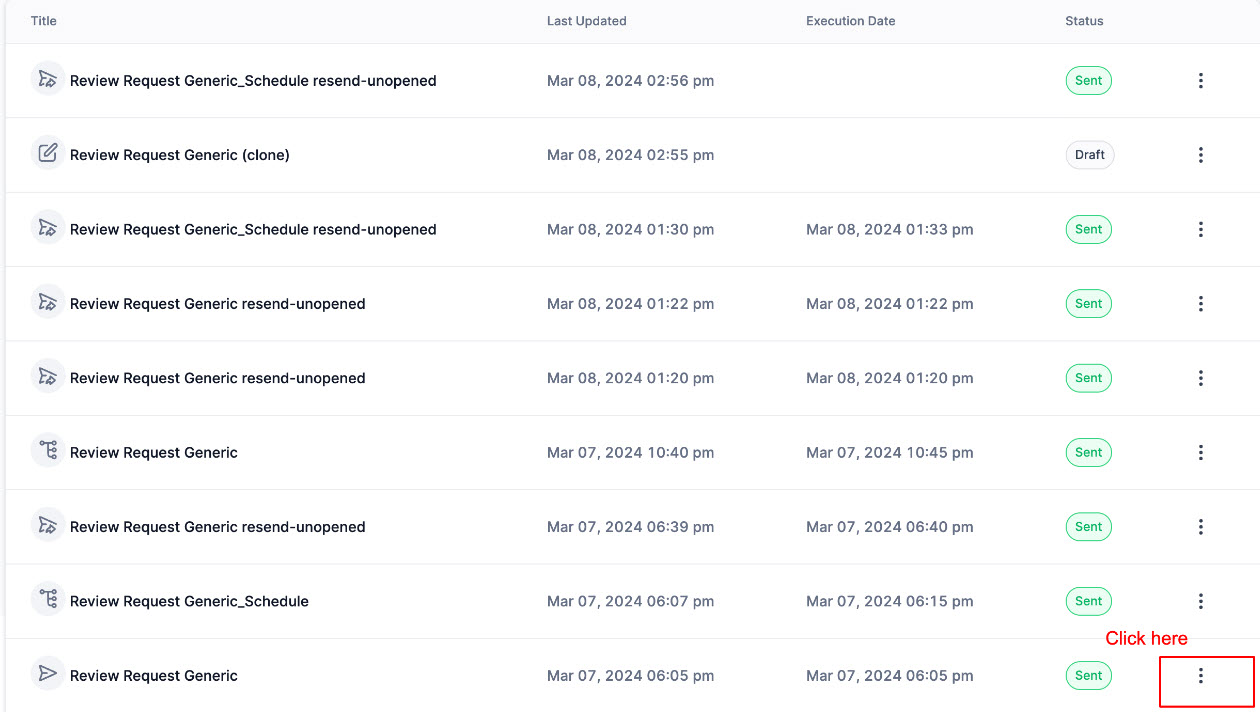Click the draft edit icon beside Review Request Generic (clone)
Screen dimensions: 1260x712
[x=47, y=154]
